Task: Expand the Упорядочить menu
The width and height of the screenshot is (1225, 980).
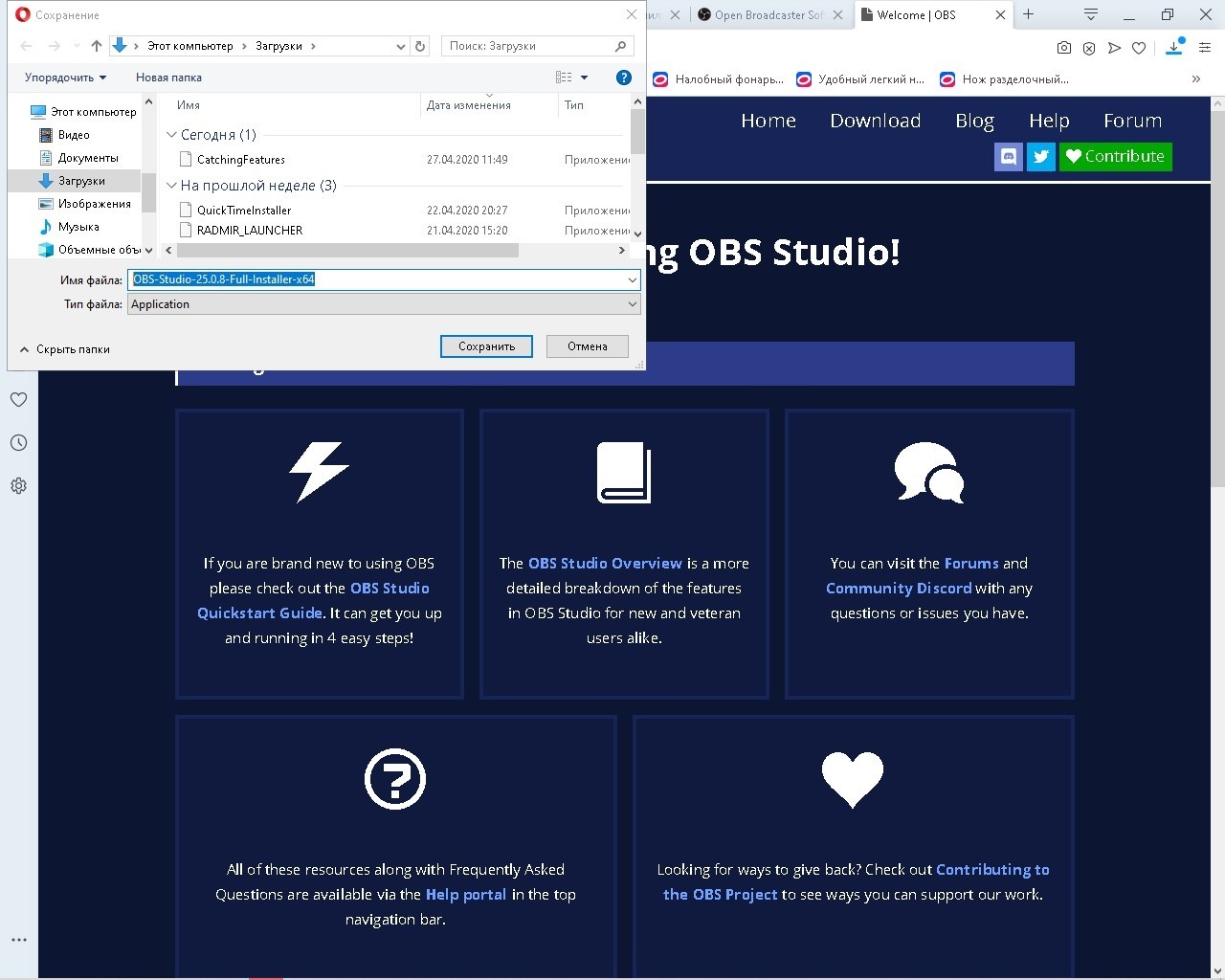Action: (x=65, y=78)
